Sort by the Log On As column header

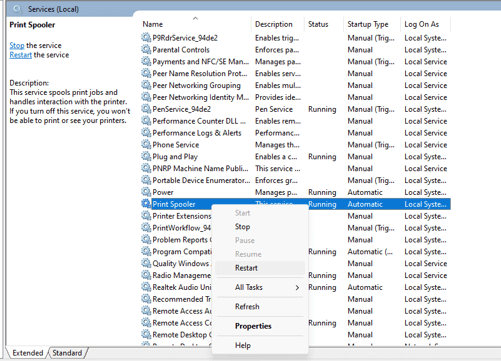click(425, 24)
